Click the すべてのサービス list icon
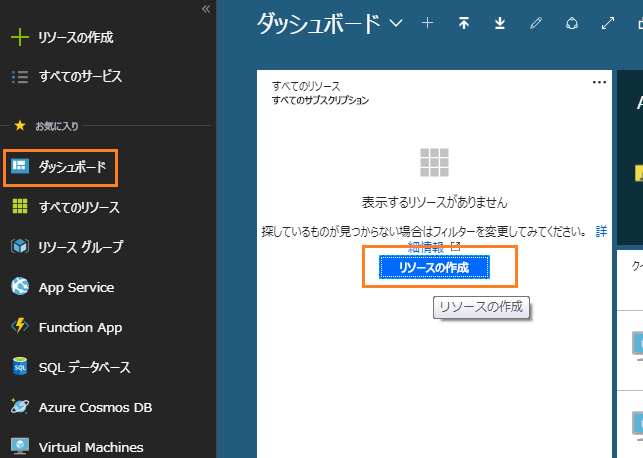 click(20, 77)
